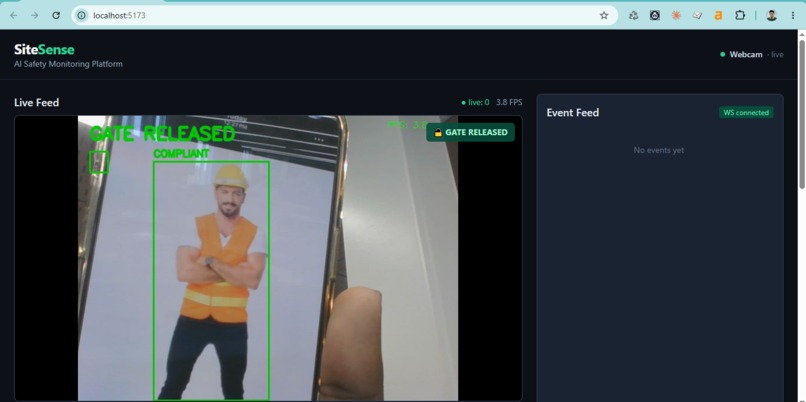Open the pencil-note extension icon
806x402 pixels.
(697, 15)
